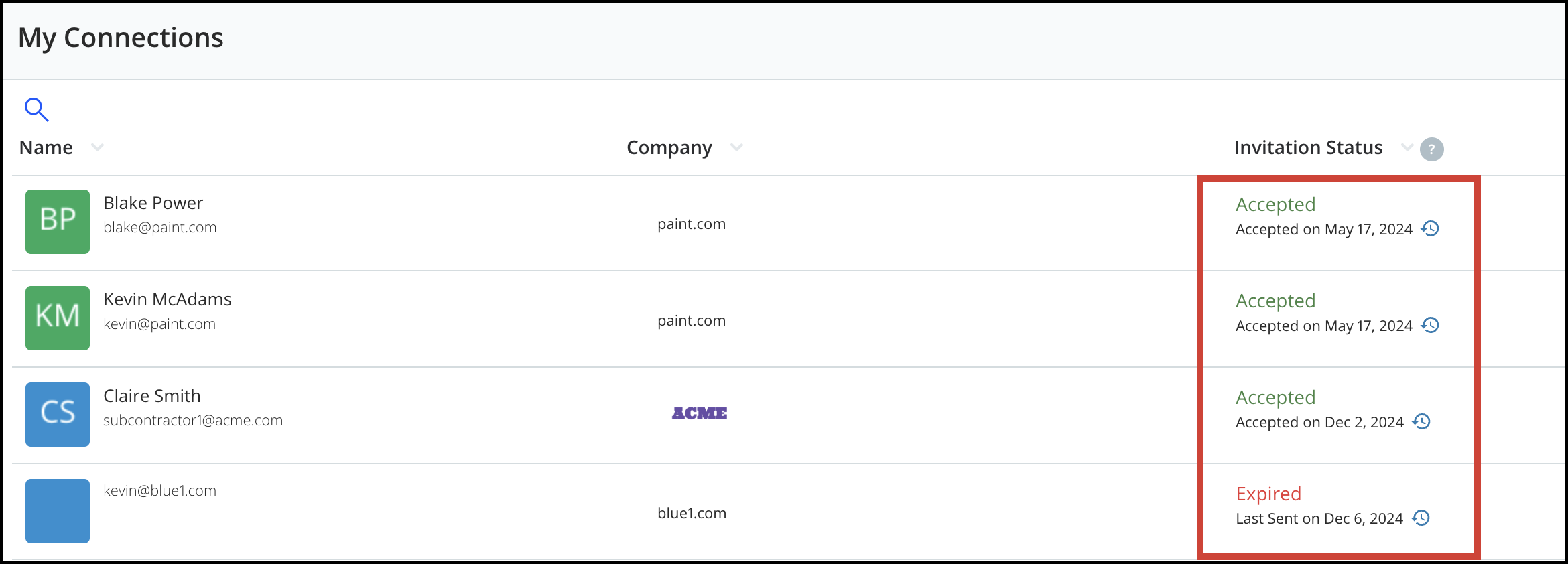The image size is (1568, 564).
Task: View invitation history for Blake Power
Action: 1430,229
